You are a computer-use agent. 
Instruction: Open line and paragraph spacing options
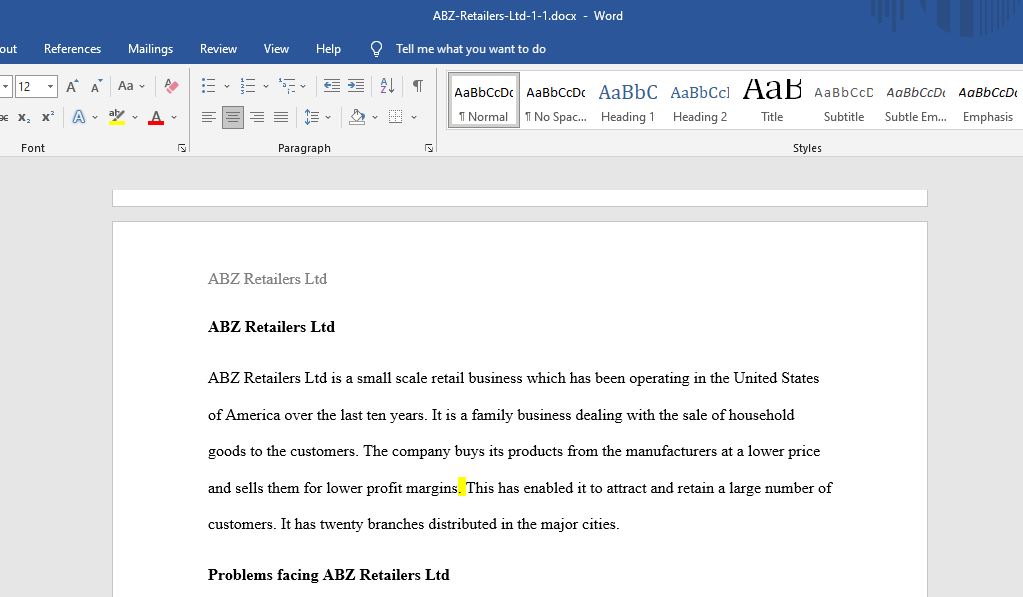[x=312, y=117]
